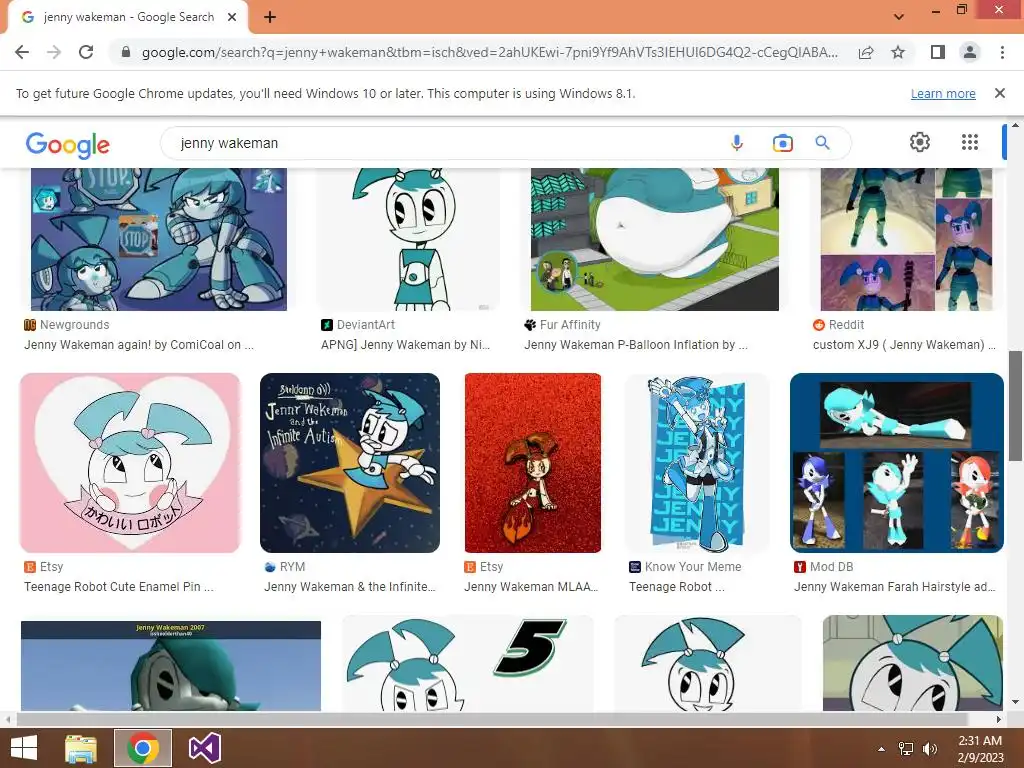Open the Fur Affinity balloon inflation image
Viewport: 1024px width, 768px height.
coord(654,239)
